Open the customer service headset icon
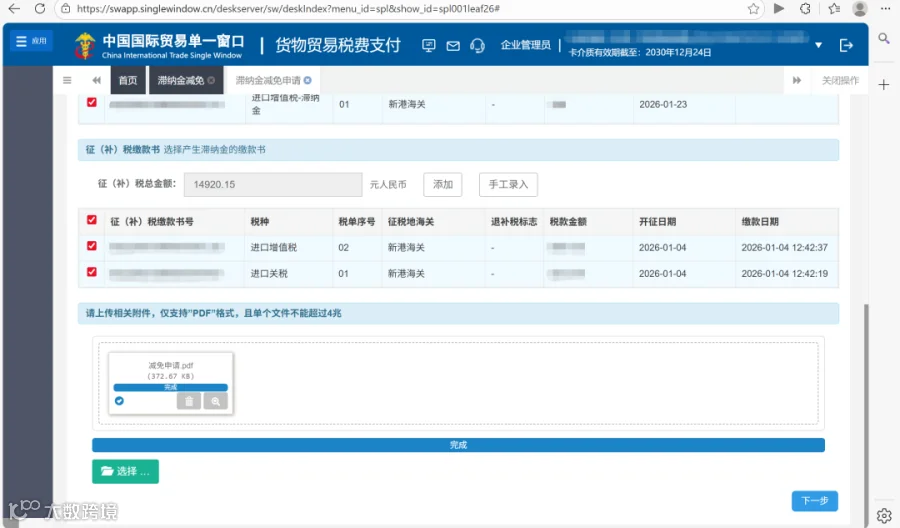 pos(477,45)
